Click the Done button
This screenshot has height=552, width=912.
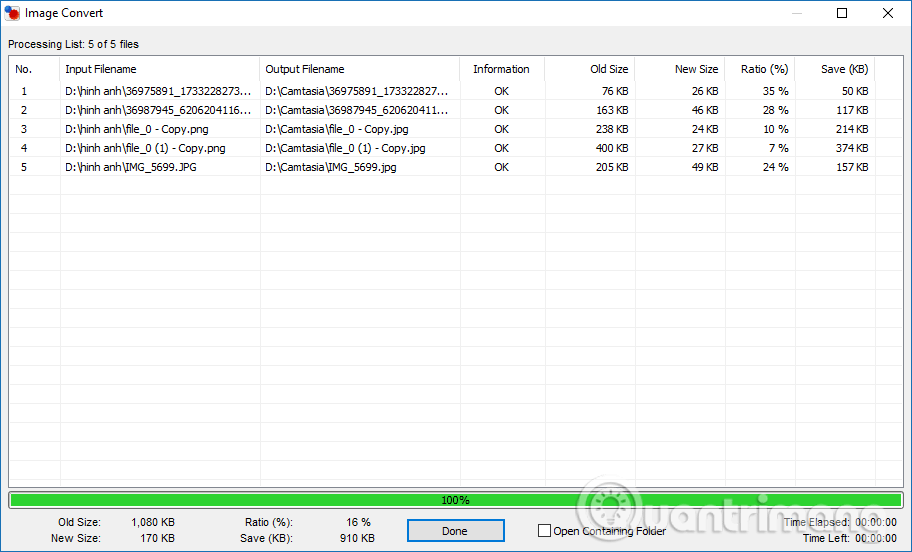click(455, 531)
